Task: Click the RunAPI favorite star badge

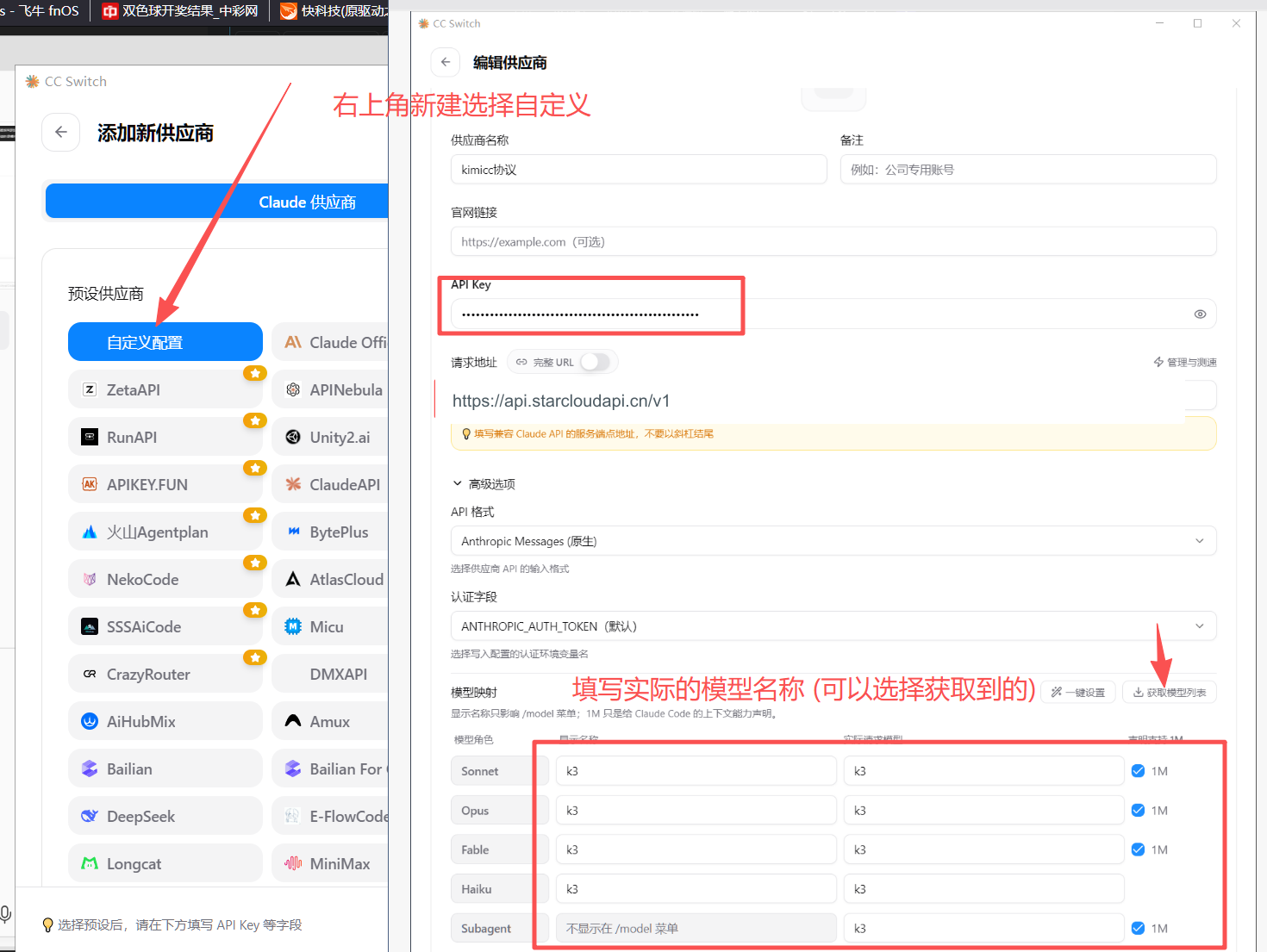Action: coord(254,420)
